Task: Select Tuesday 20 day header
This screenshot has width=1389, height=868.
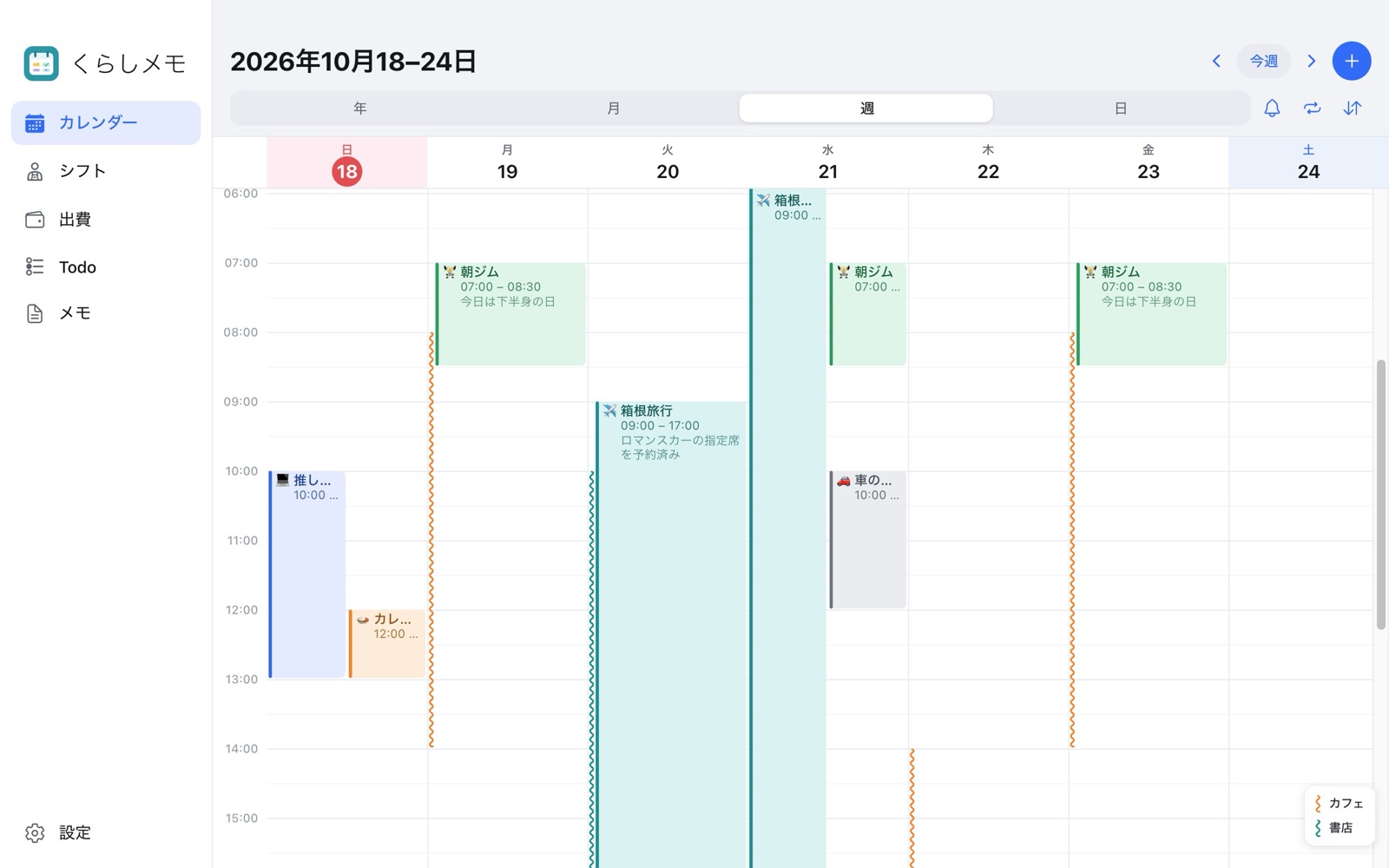Action: [x=668, y=163]
